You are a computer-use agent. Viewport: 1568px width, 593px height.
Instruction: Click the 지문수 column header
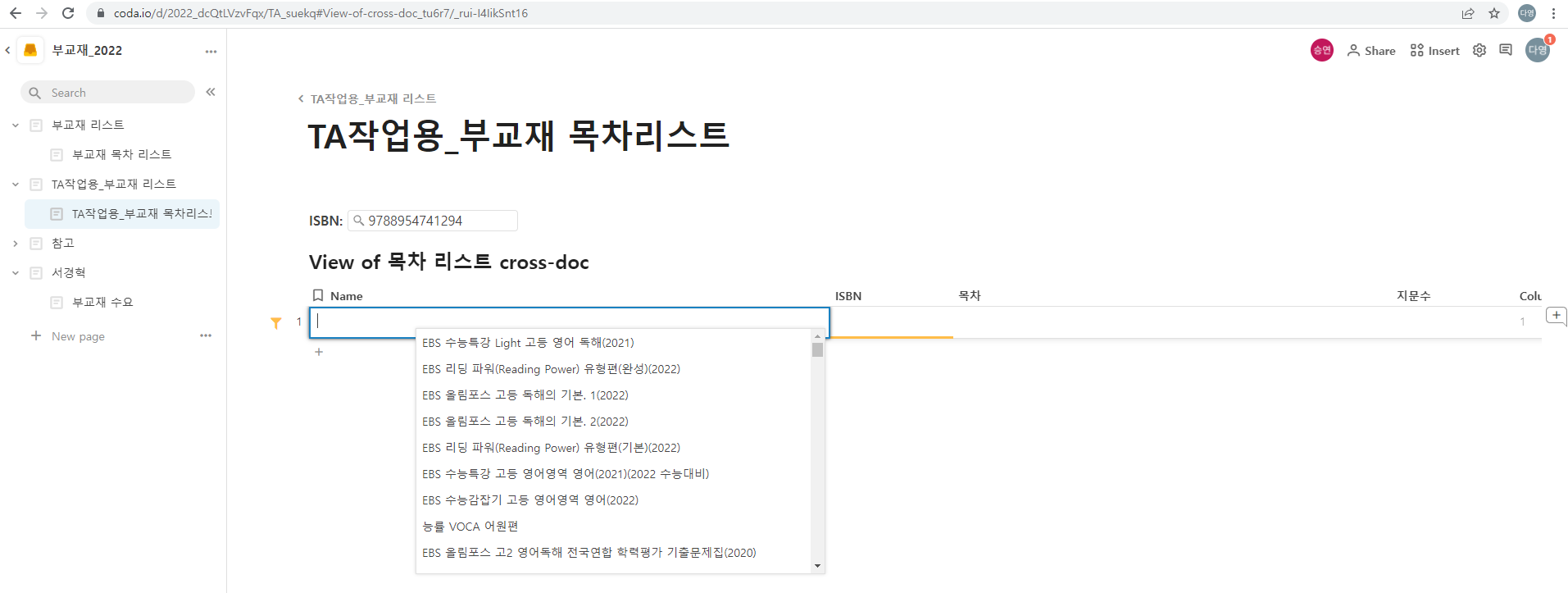pos(1413,295)
